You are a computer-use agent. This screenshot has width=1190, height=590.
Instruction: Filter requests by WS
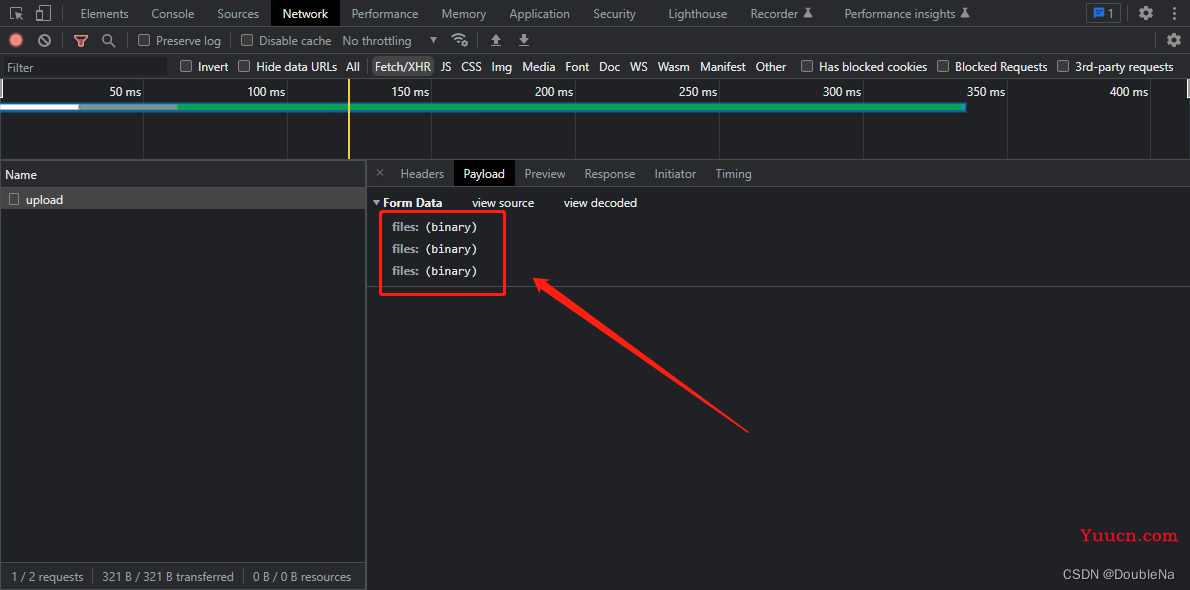pos(639,67)
